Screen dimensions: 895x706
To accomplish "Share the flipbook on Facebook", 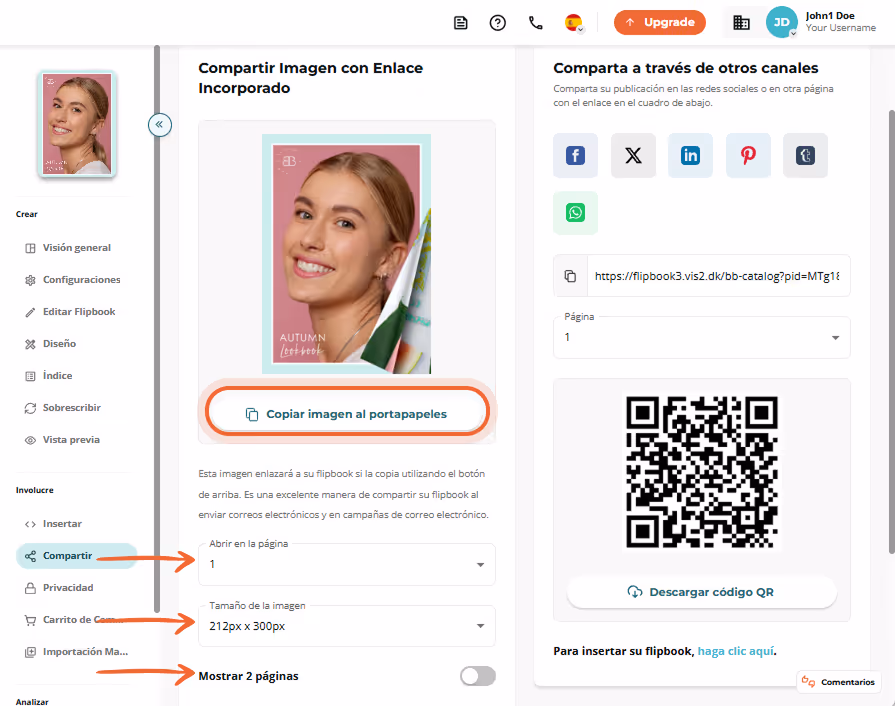I will (575, 155).
